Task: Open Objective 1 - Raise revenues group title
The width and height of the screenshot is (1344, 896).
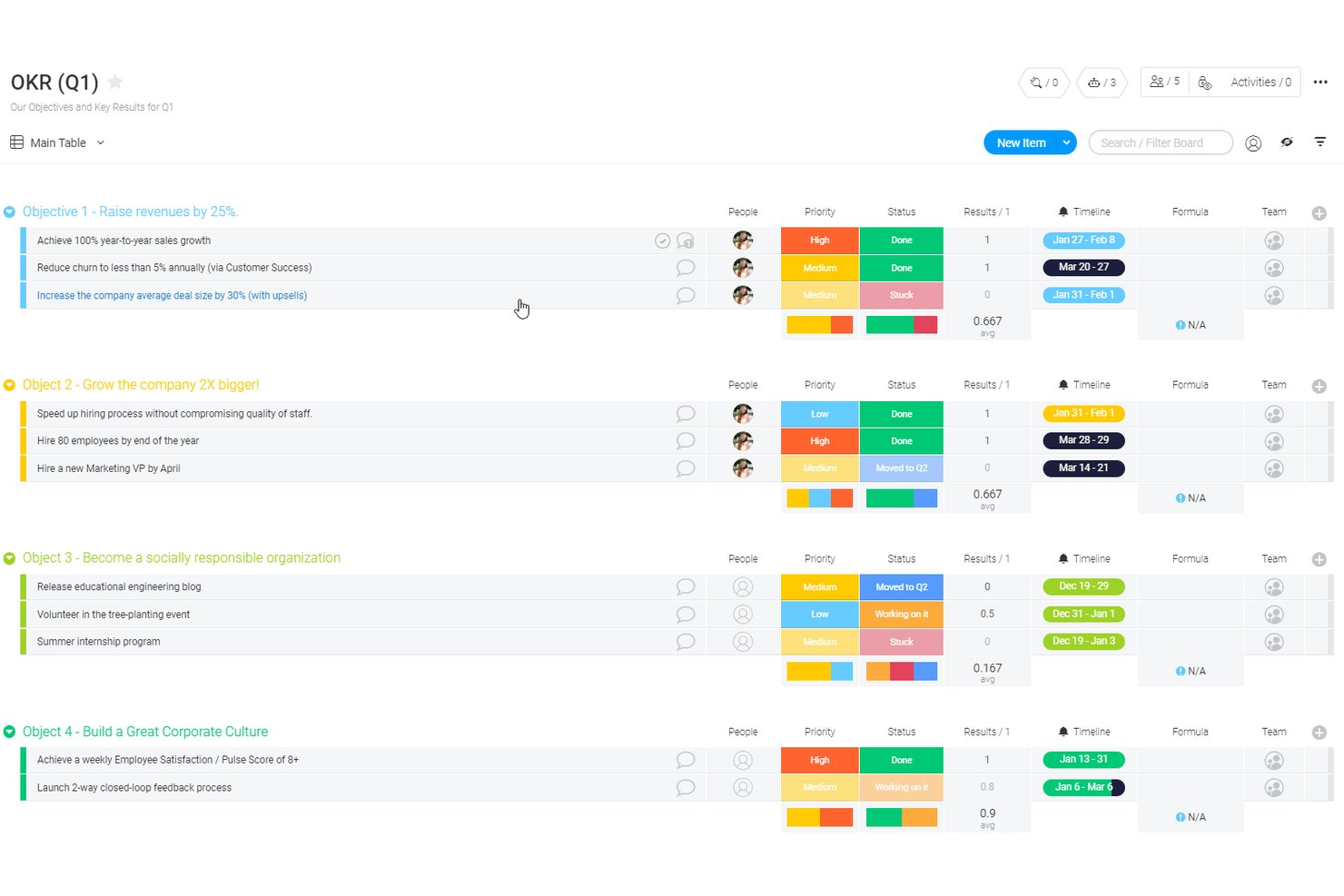Action: [x=131, y=212]
